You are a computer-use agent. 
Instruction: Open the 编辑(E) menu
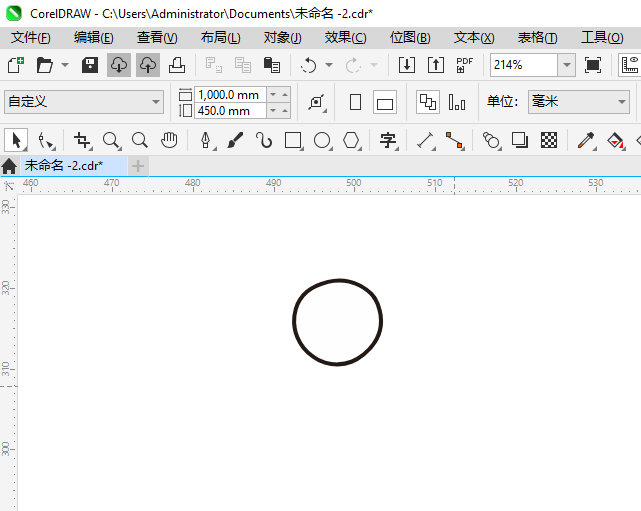94,38
